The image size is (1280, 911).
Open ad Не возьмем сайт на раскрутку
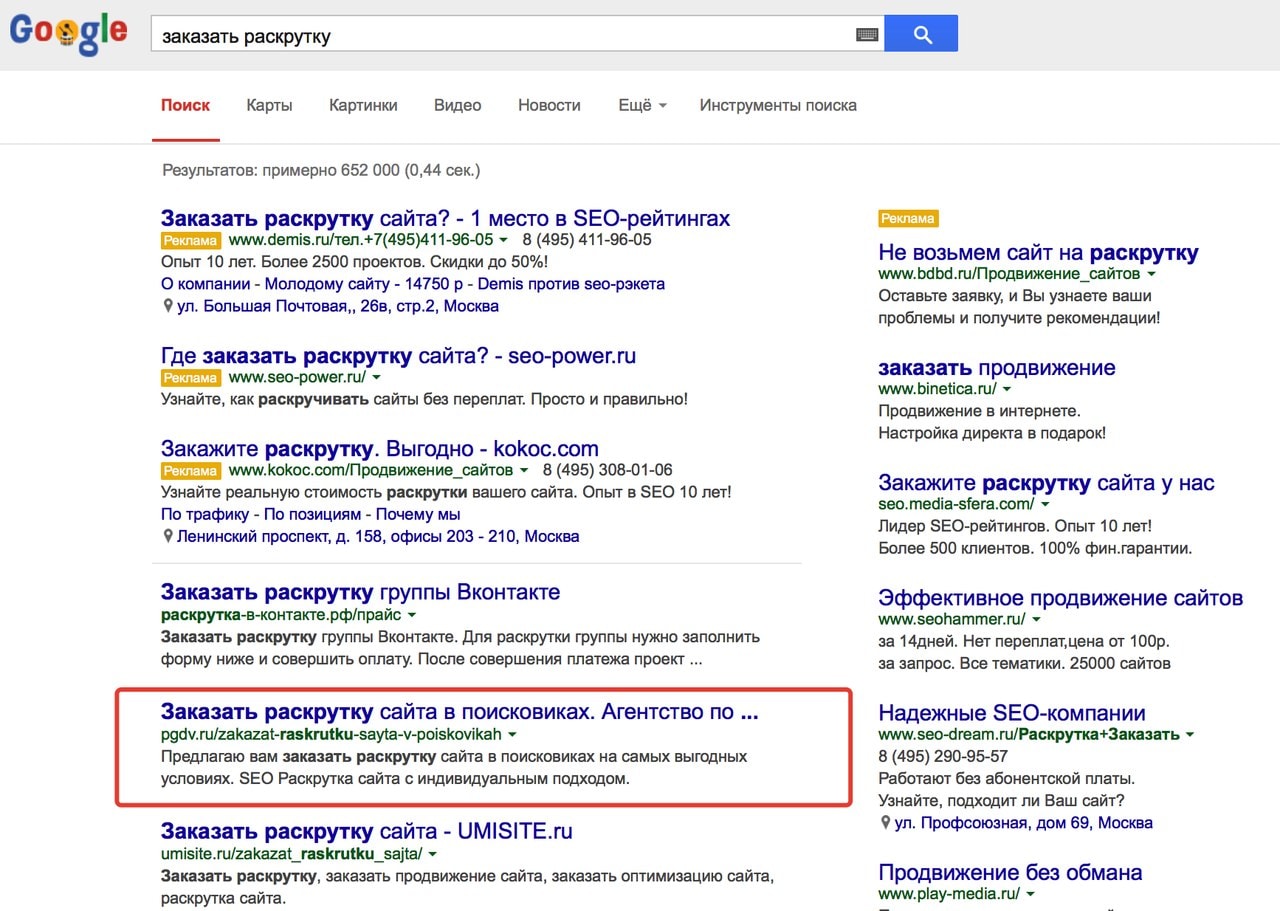(1038, 253)
